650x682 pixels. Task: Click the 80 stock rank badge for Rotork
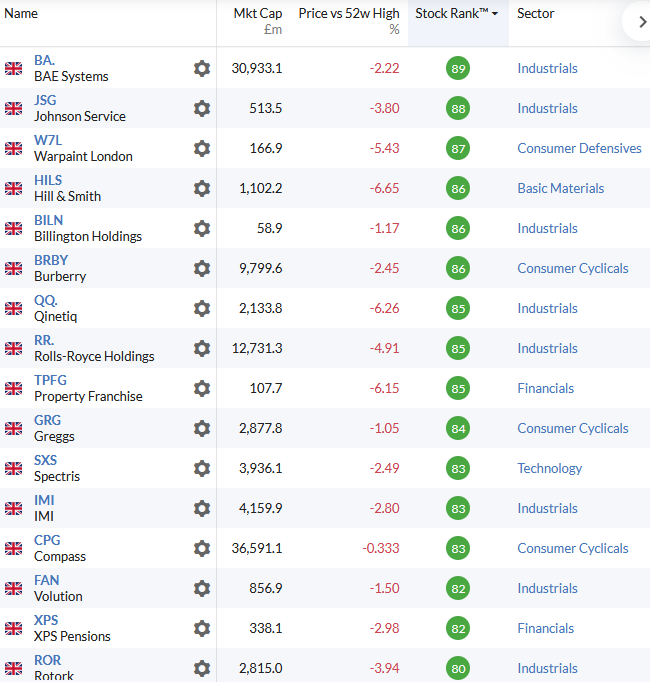tap(458, 669)
